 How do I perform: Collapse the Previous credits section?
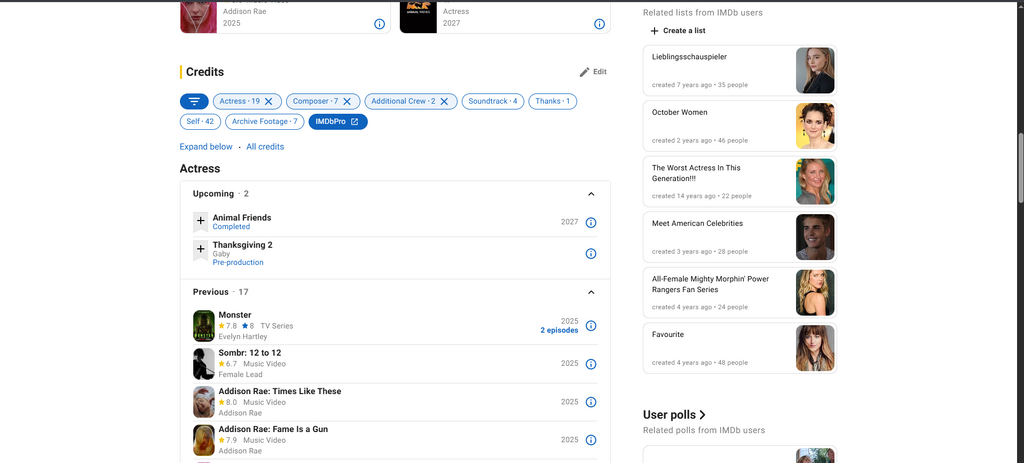pyautogui.click(x=591, y=292)
